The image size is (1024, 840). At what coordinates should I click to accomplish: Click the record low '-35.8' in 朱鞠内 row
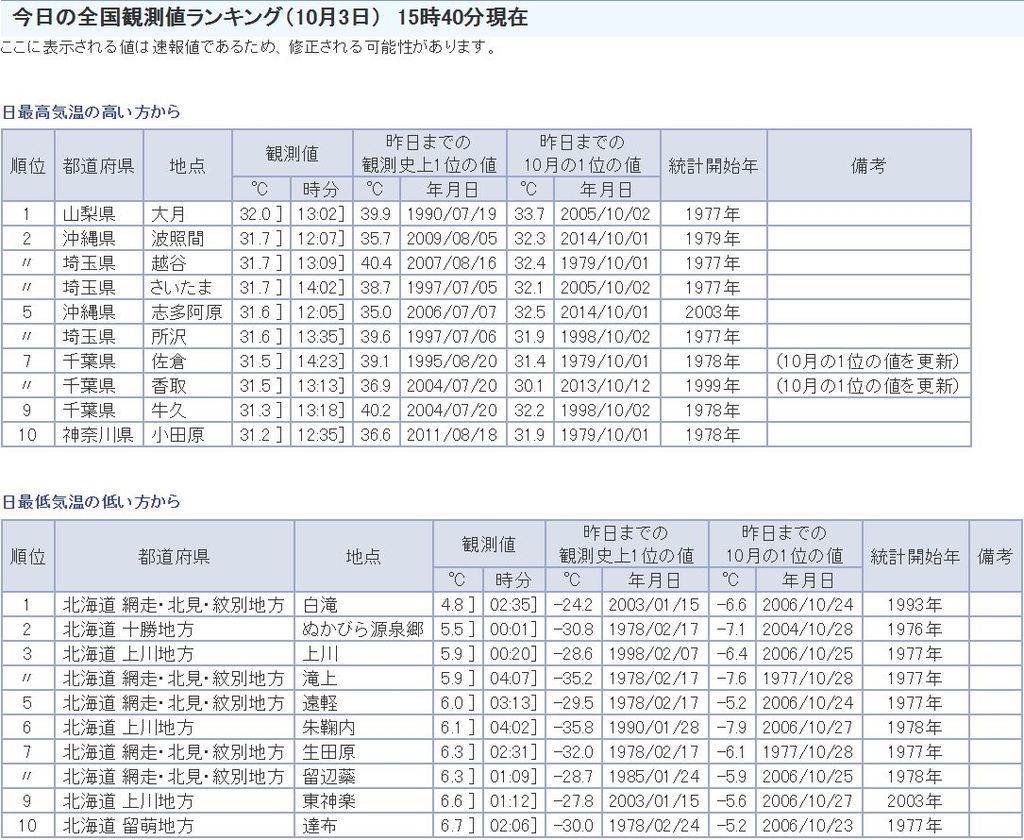coord(573,728)
